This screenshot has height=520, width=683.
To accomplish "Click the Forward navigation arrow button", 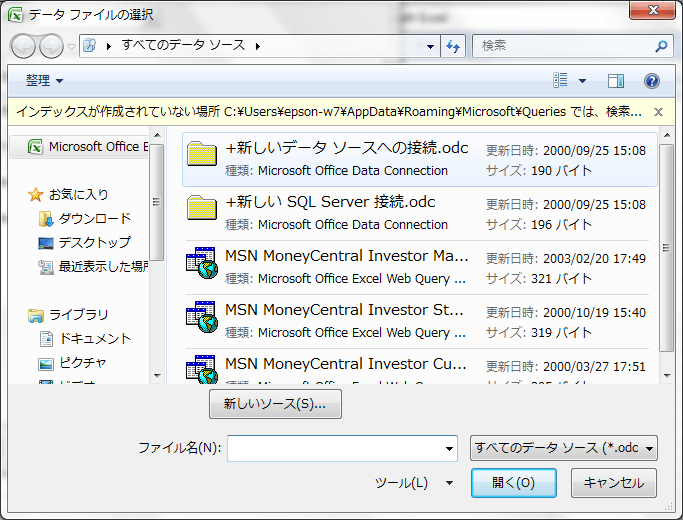I will (51, 46).
